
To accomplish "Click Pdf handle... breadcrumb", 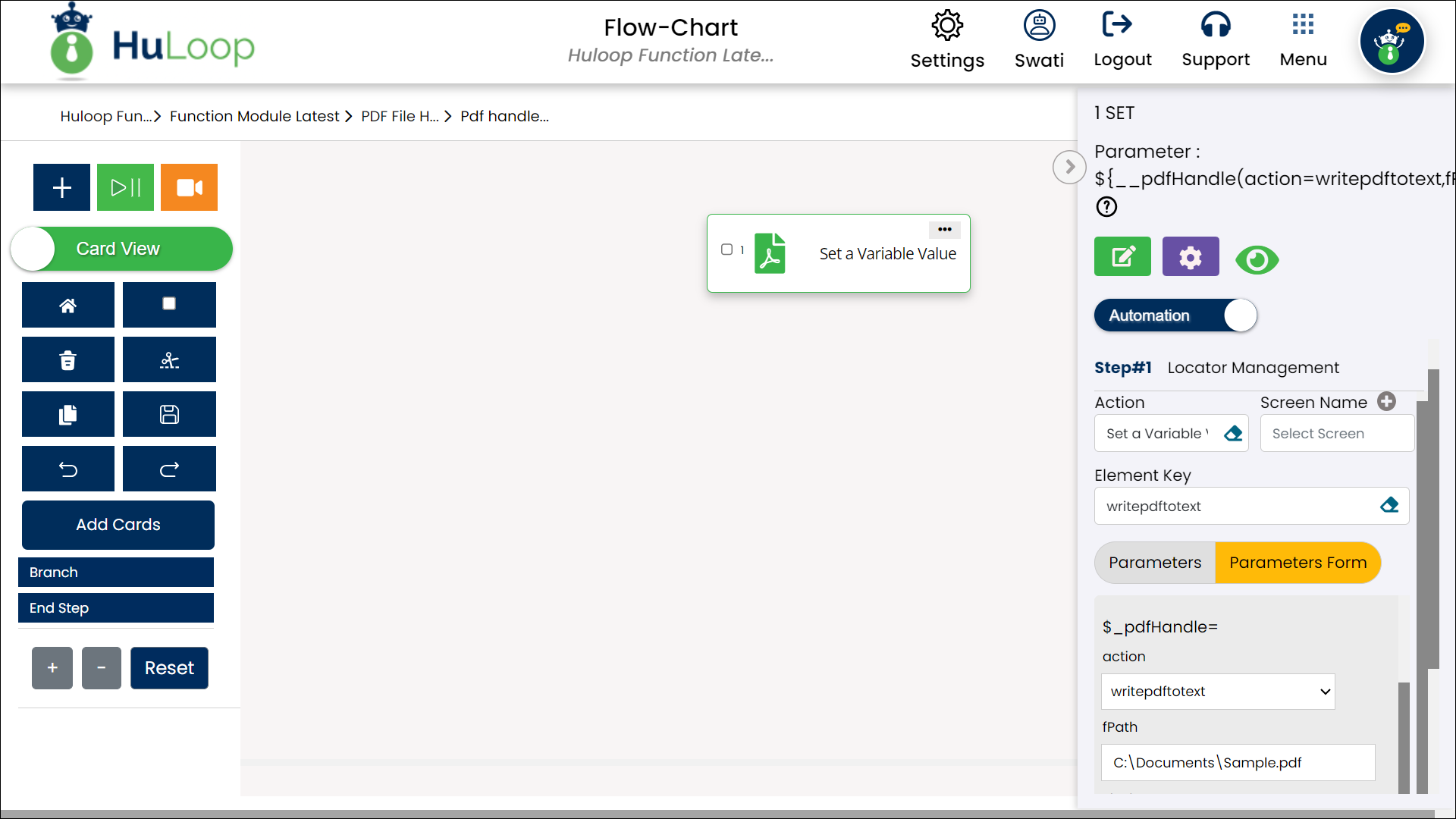I will [x=504, y=116].
